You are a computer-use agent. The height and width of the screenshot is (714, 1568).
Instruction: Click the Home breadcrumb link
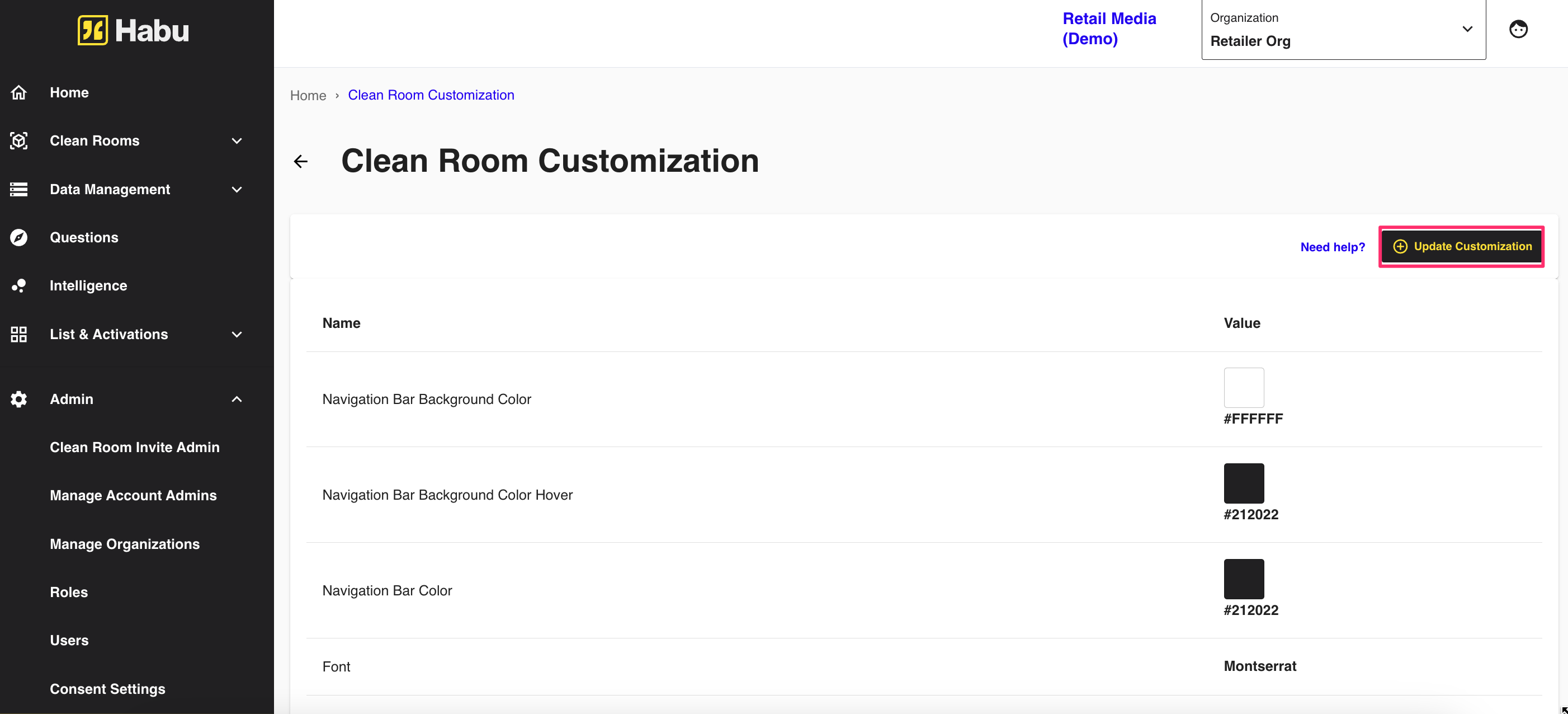coord(308,96)
